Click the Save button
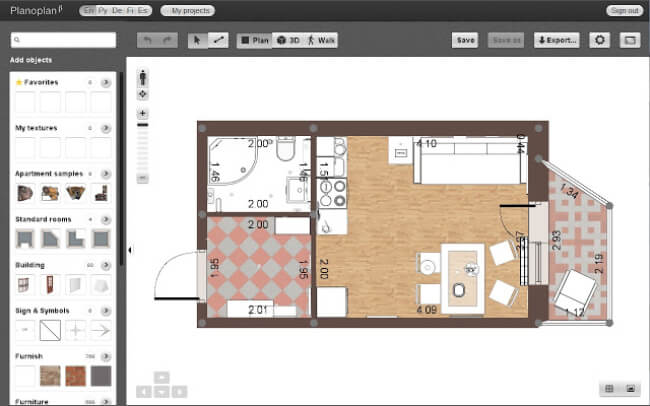Image resolution: width=650 pixels, height=406 pixels. (465, 40)
